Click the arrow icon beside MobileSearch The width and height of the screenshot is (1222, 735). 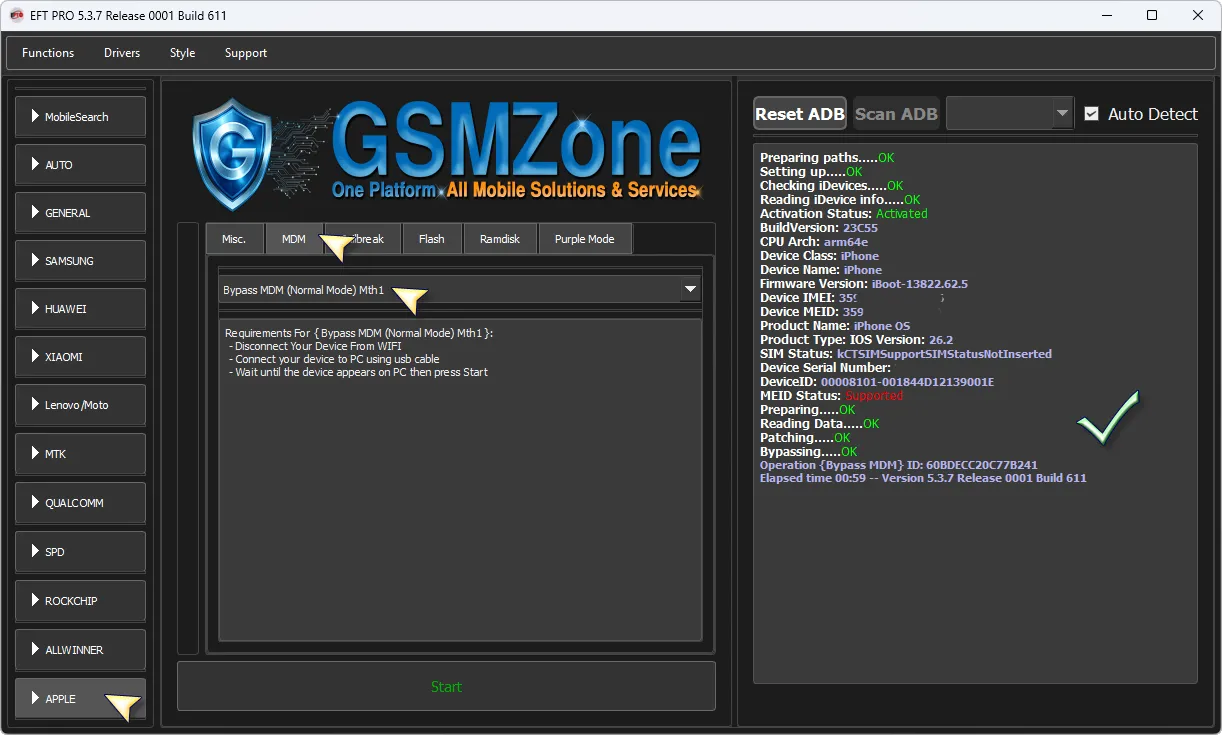(x=35, y=117)
